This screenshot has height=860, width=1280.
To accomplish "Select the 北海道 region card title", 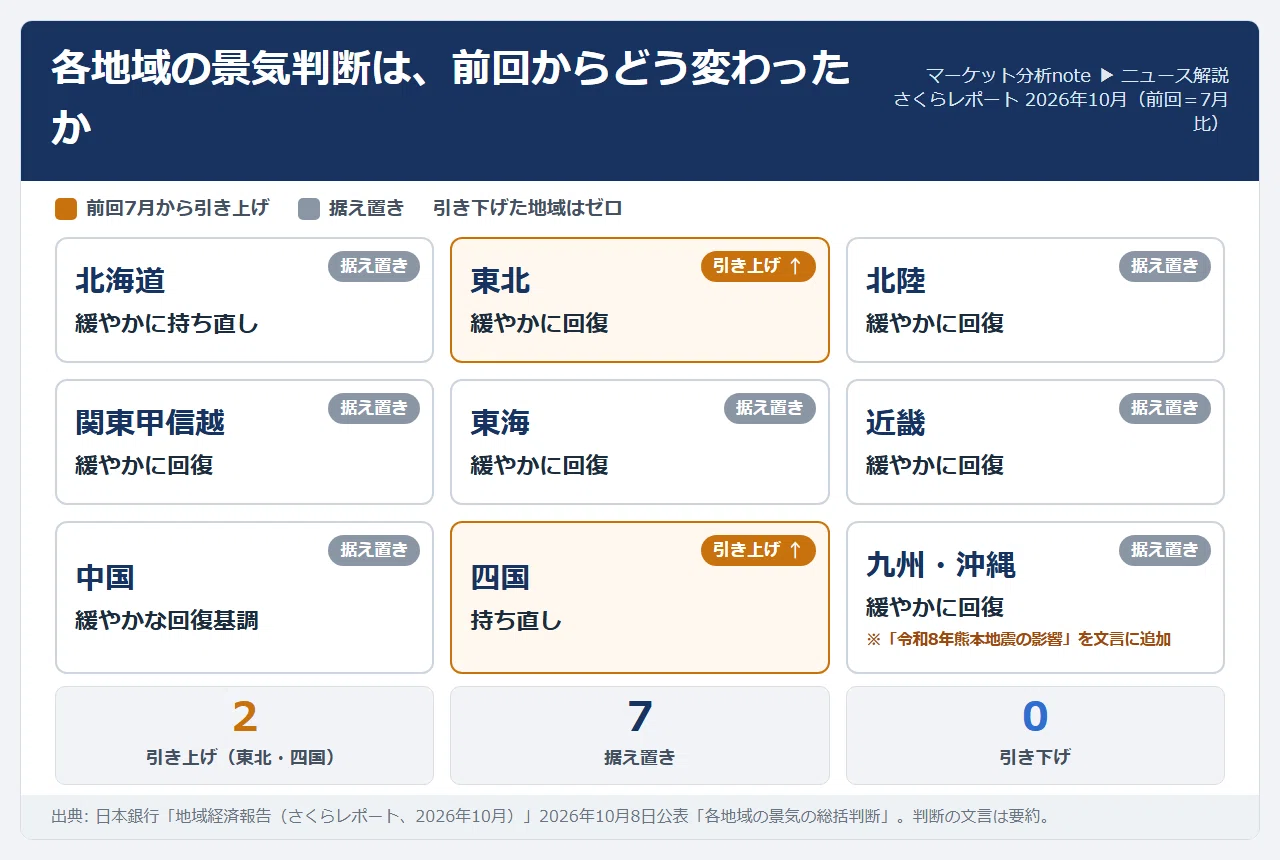I will click(120, 281).
